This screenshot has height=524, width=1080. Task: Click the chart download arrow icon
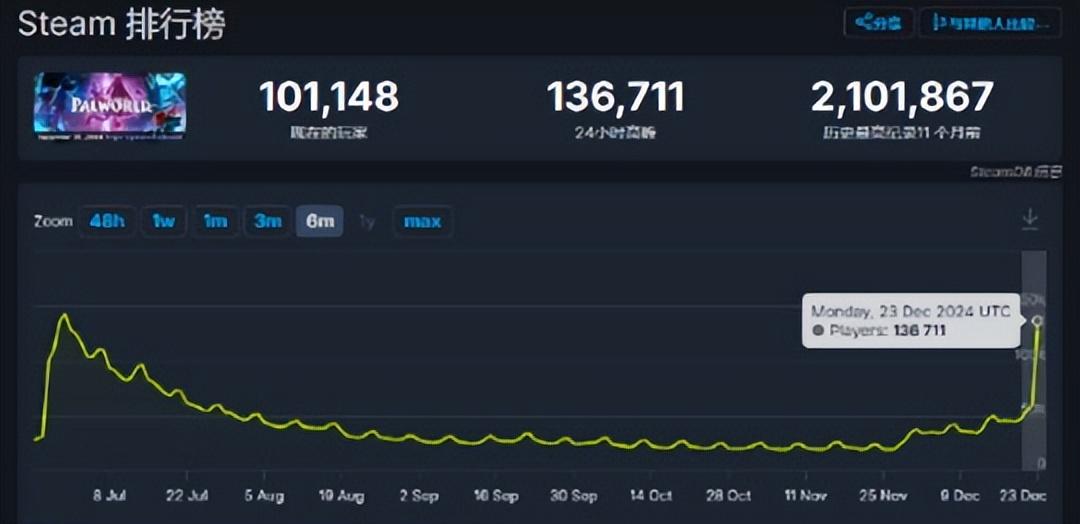(x=1030, y=220)
